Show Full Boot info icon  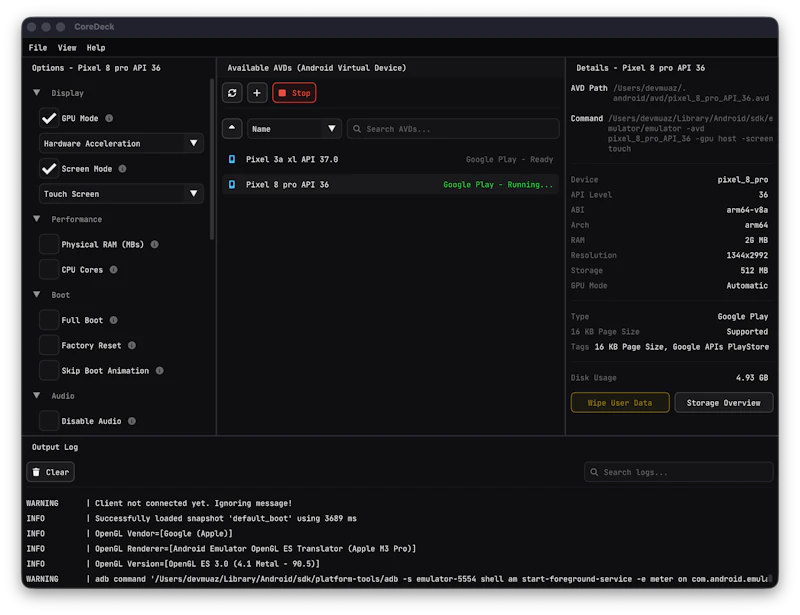pos(114,320)
